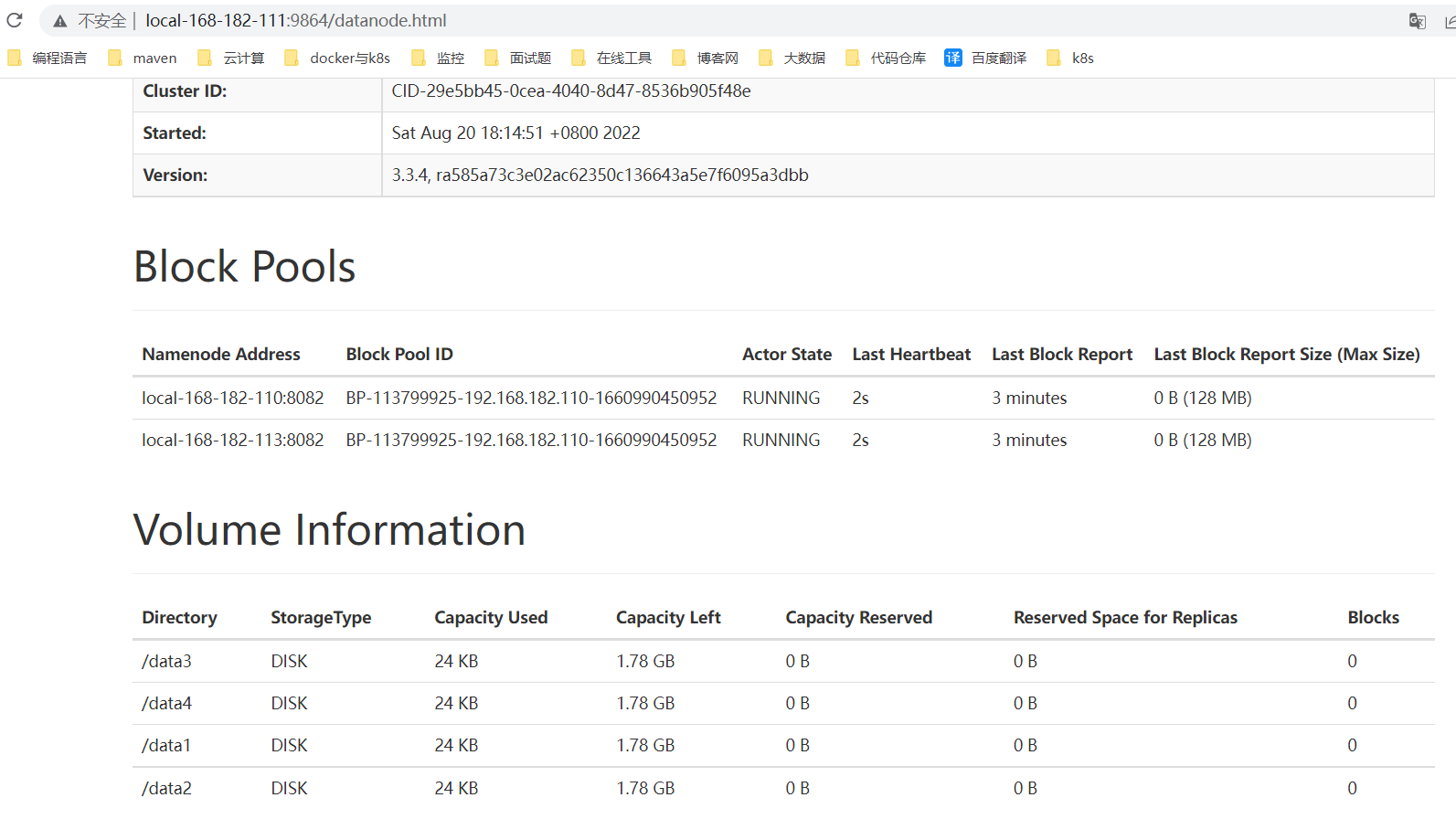The height and width of the screenshot is (819, 1456).
Task: Select the /data2 directory cell
Action: point(166,788)
